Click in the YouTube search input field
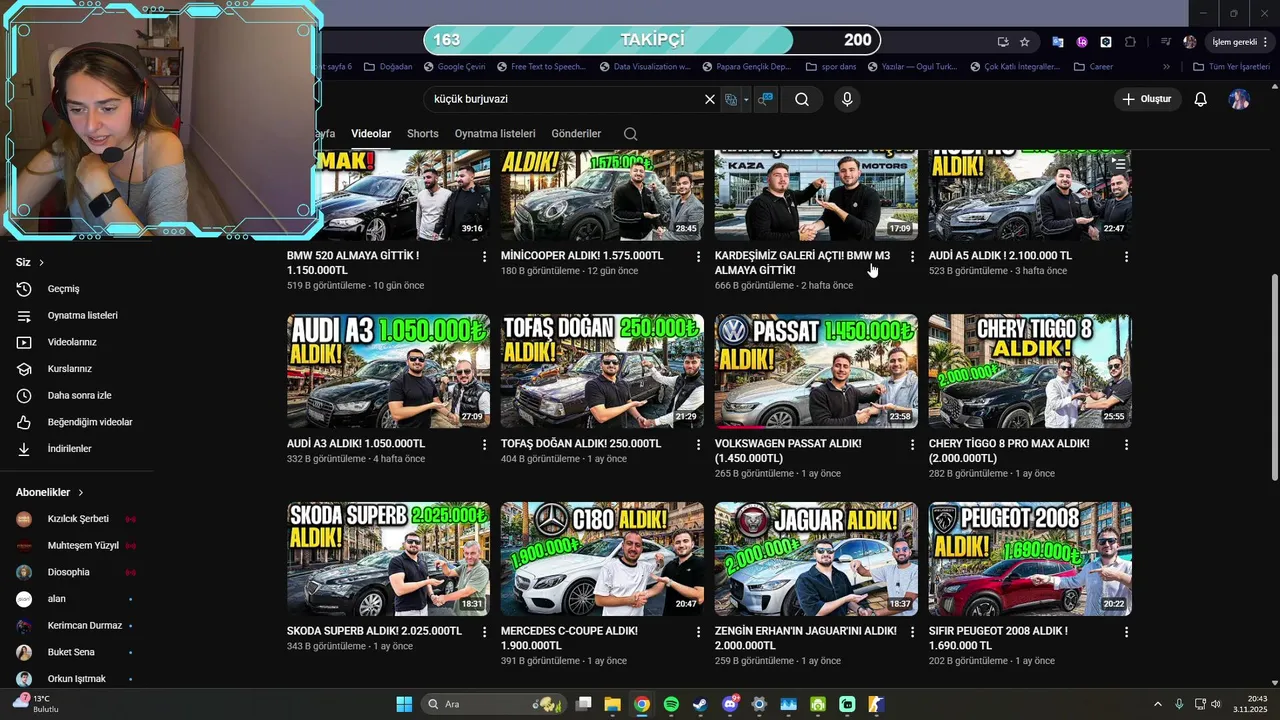The height and width of the screenshot is (720, 1280). pos(565,100)
